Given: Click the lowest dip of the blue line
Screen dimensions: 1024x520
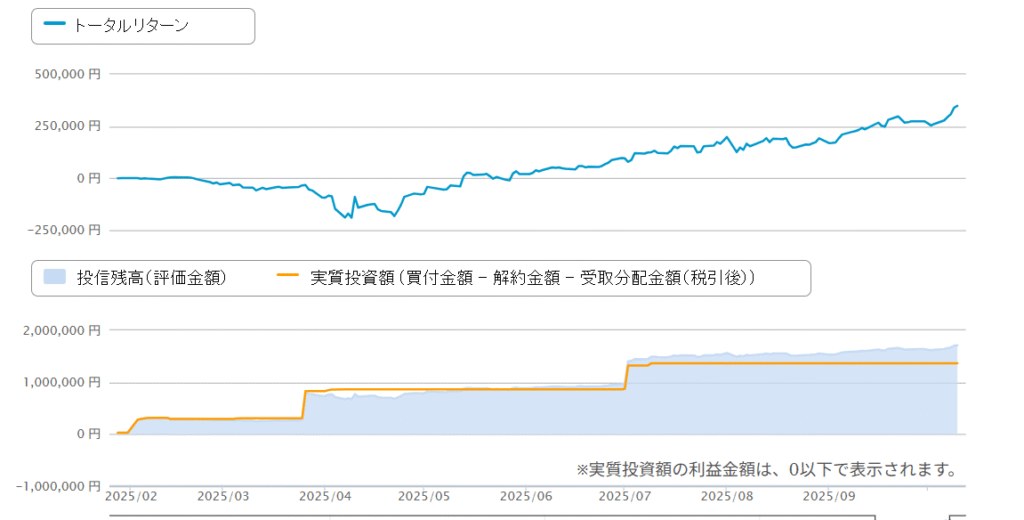Looking at the screenshot, I should click(349, 217).
